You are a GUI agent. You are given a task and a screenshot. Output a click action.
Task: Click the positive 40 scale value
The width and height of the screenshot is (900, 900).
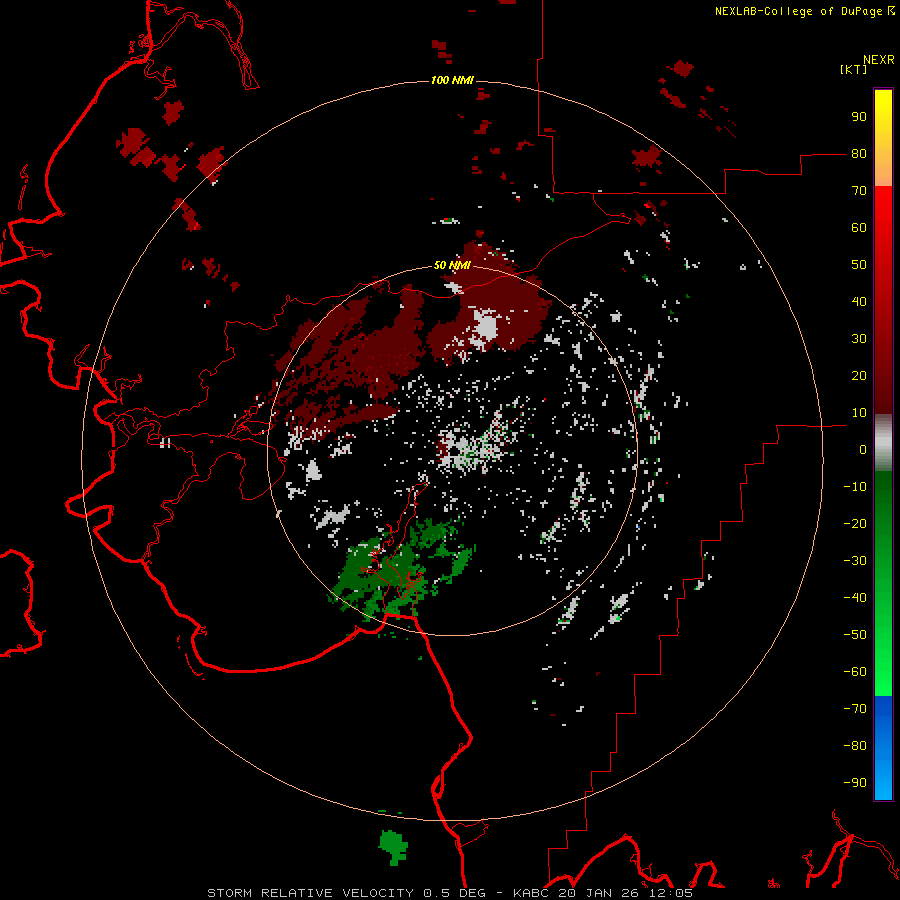coord(859,302)
